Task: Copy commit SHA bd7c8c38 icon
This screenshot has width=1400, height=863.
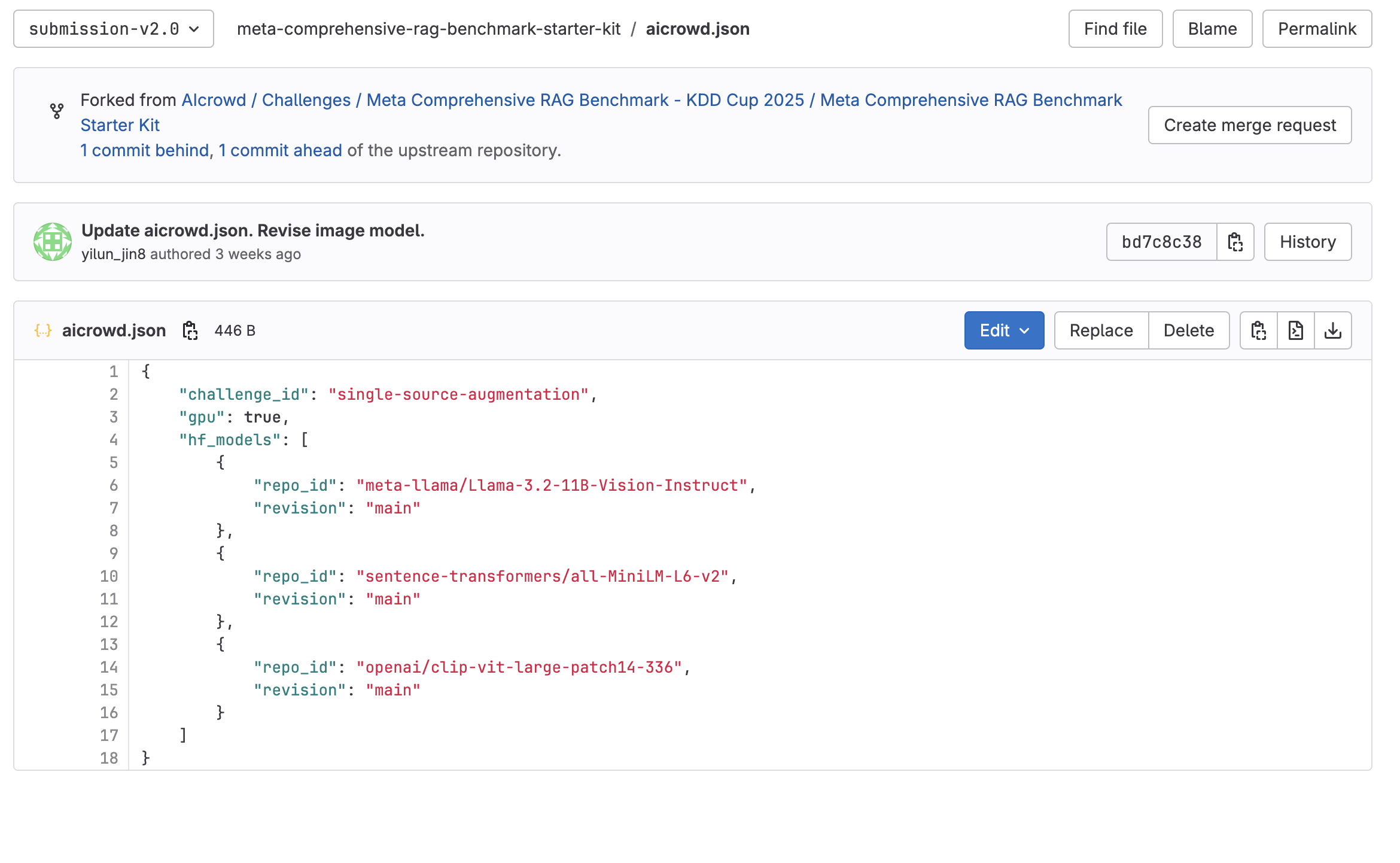Action: point(1235,242)
